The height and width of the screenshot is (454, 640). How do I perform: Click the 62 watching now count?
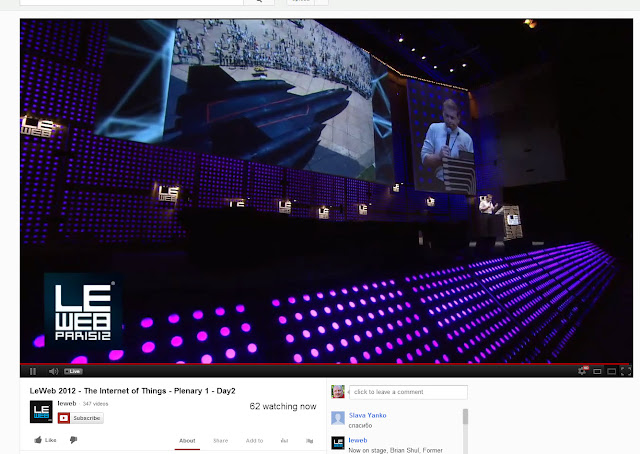pos(283,406)
